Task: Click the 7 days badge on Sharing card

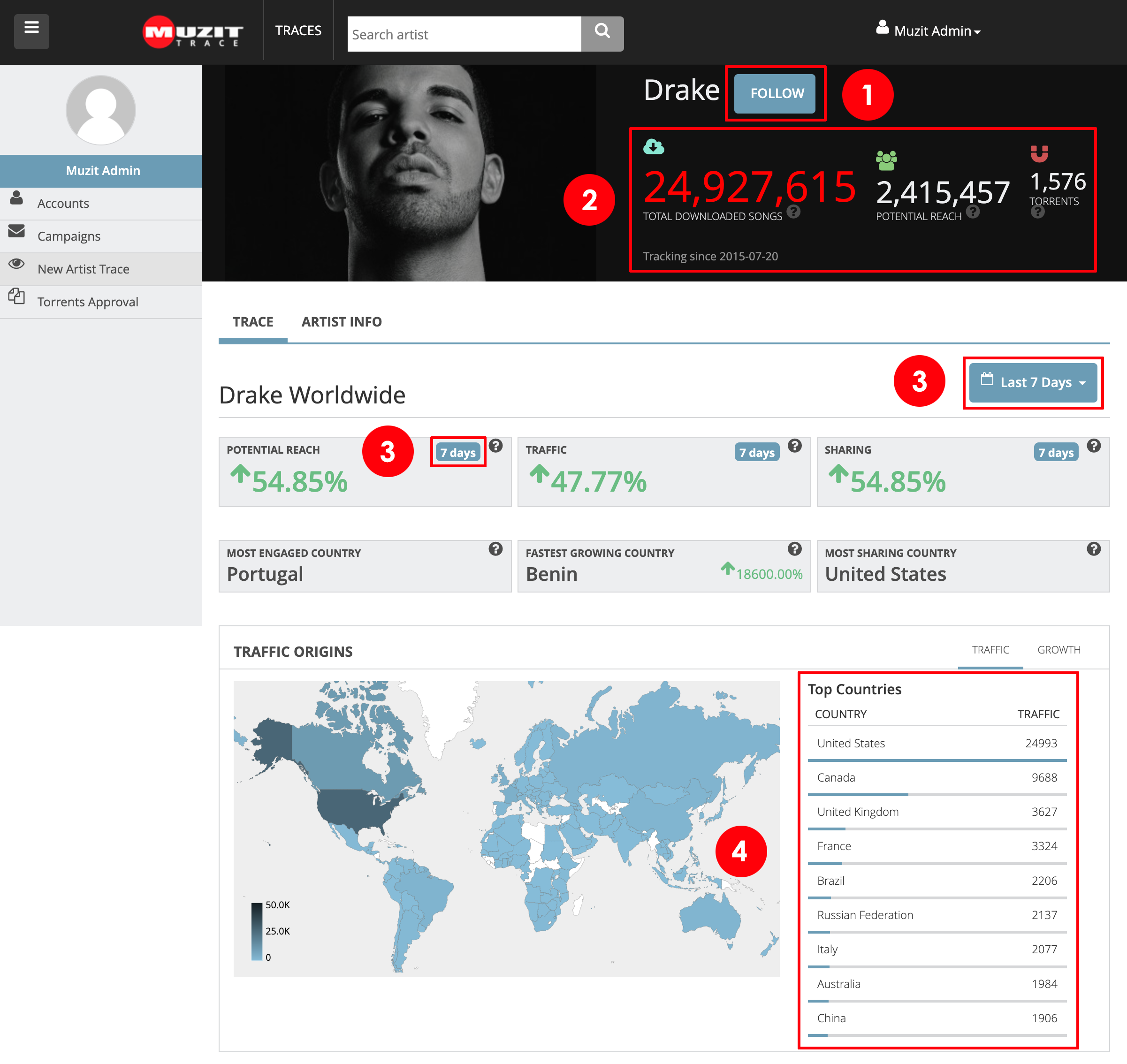Action: coord(1056,452)
